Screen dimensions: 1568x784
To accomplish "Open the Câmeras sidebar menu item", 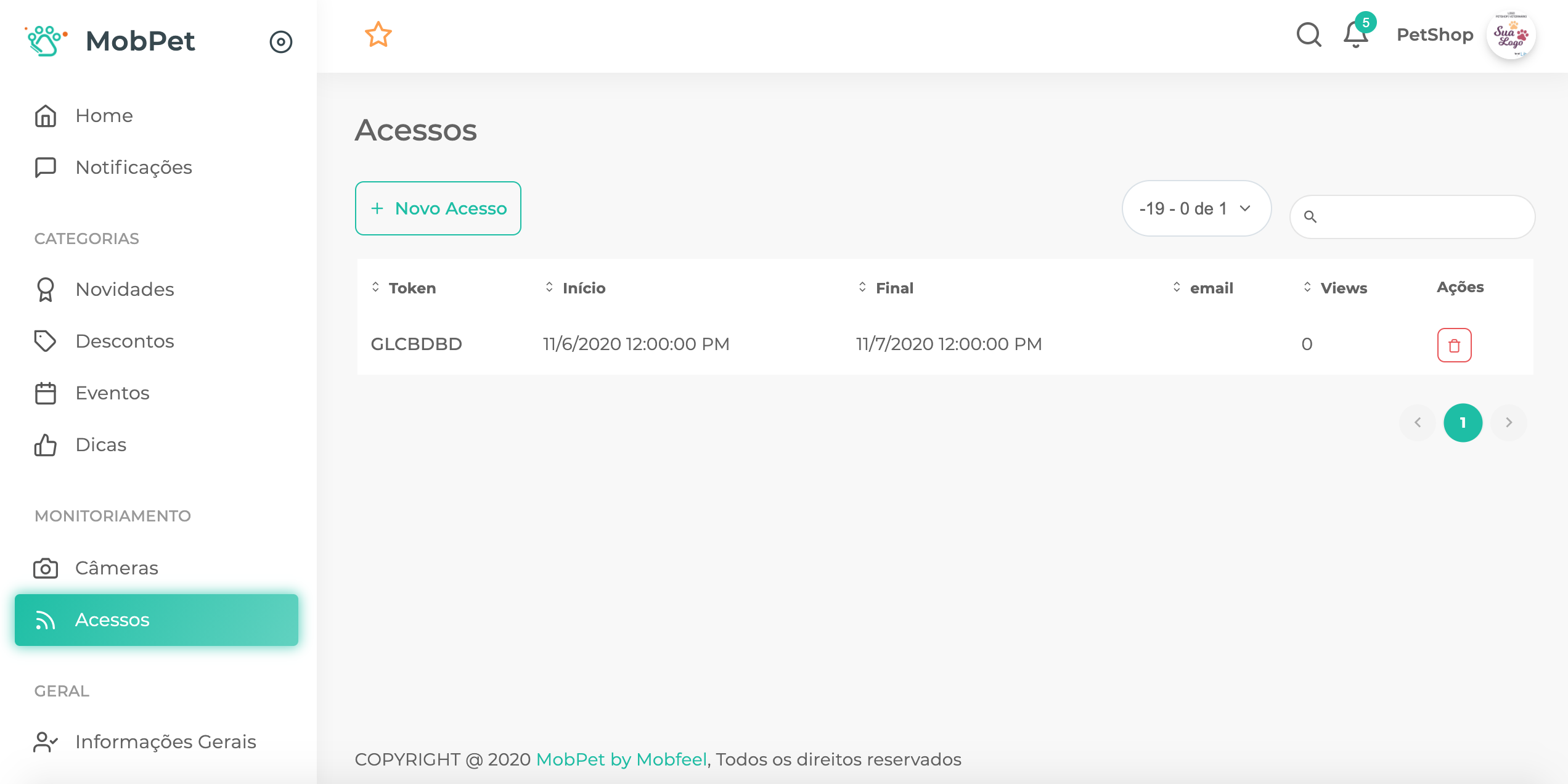I will 116,568.
